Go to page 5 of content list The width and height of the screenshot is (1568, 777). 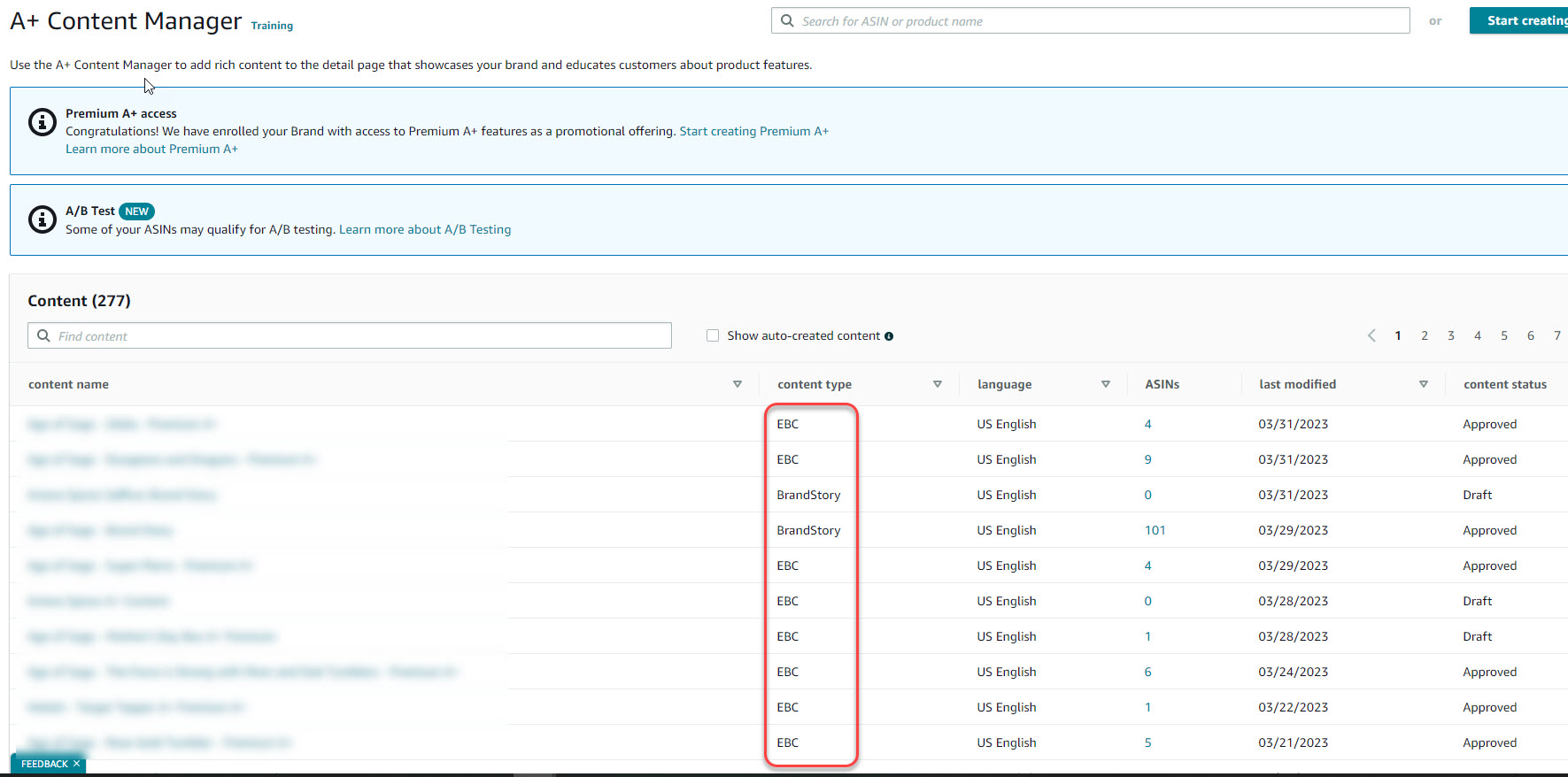1504,335
